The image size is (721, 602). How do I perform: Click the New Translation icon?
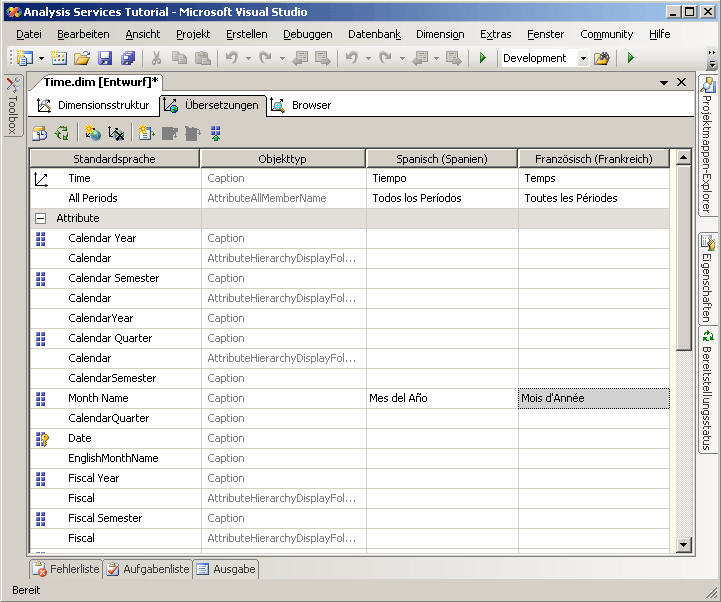click(93, 133)
